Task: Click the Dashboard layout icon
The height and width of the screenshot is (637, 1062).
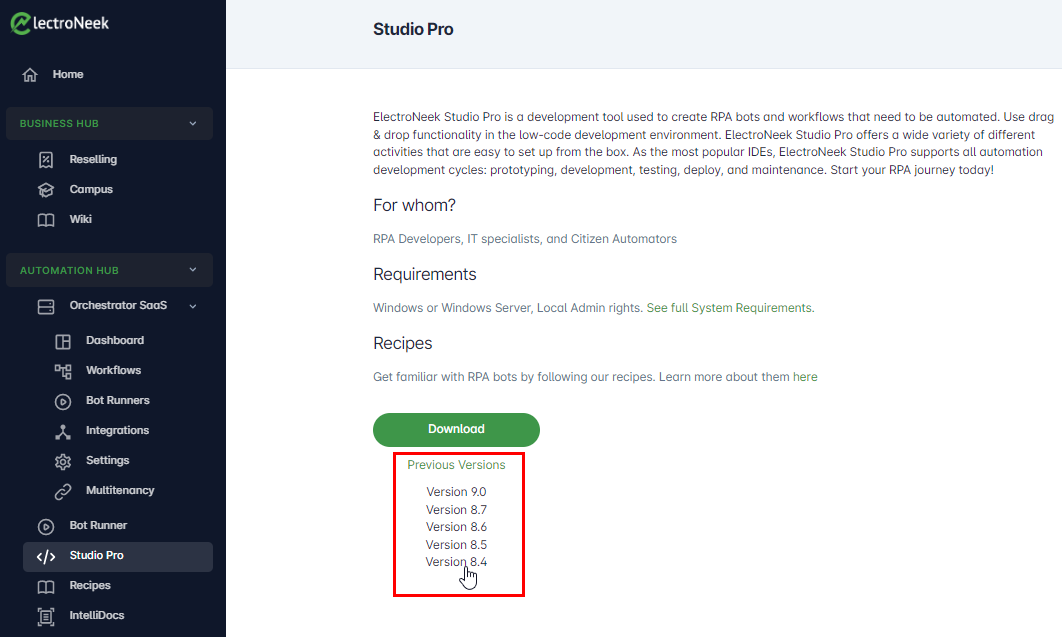Action: tap(62, 341)
